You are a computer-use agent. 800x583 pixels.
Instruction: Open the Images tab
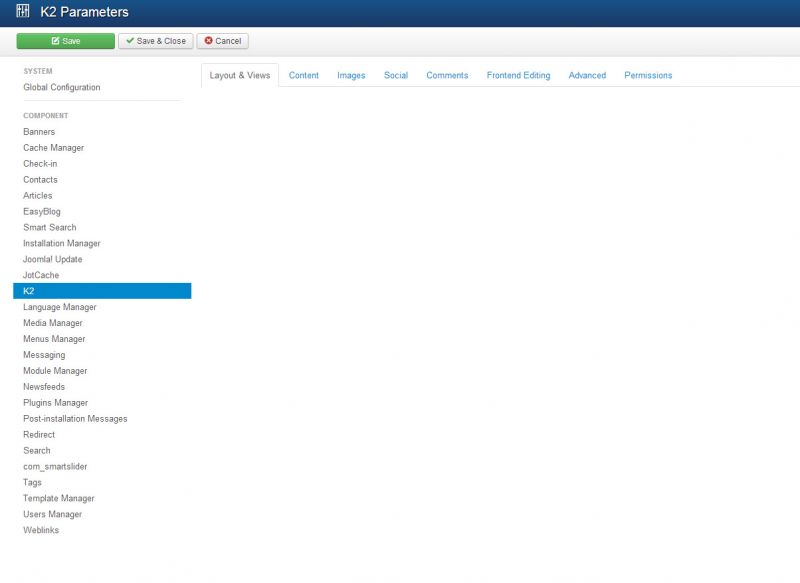pos(351,75)
